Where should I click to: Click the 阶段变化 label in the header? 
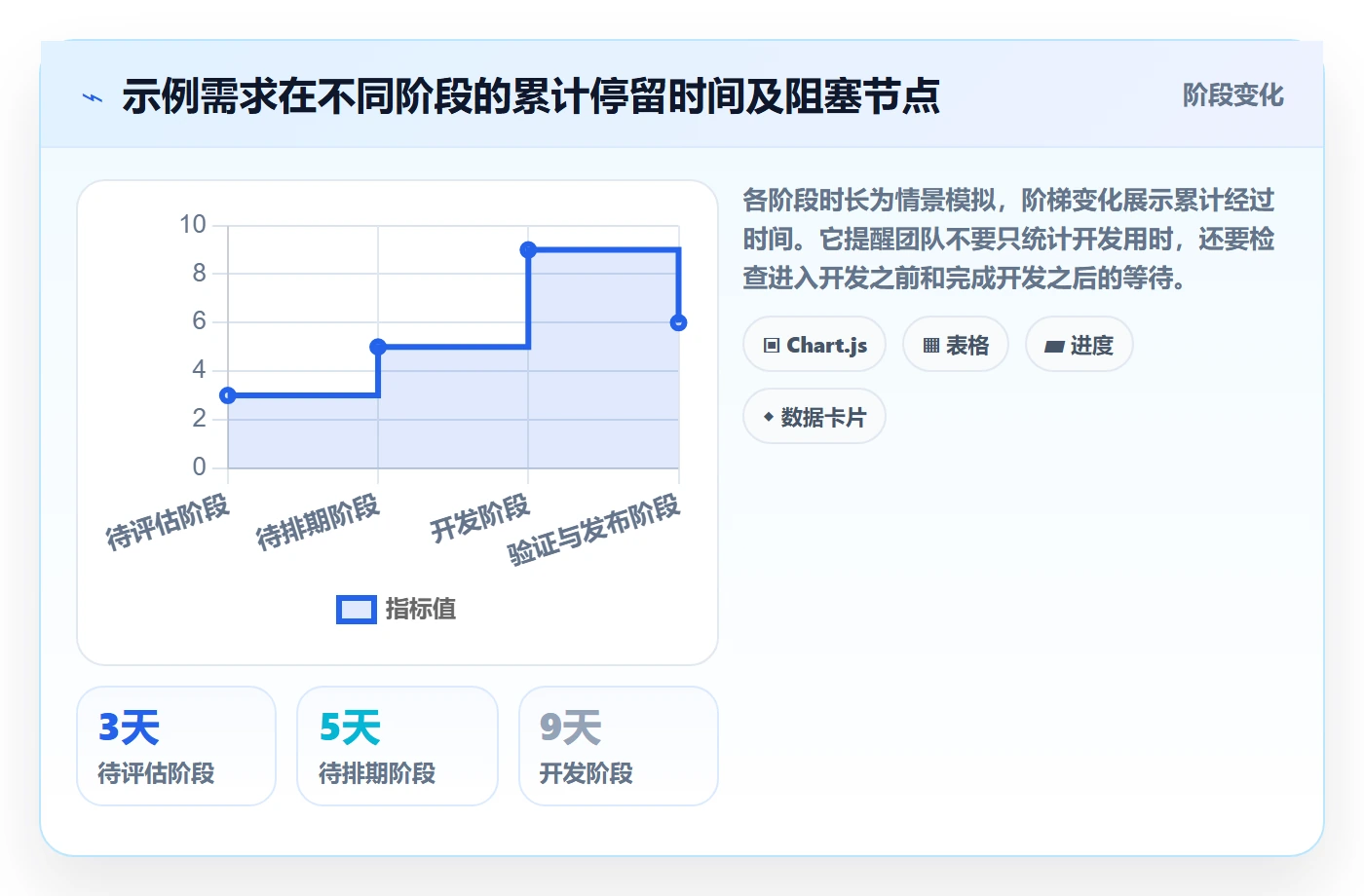1232,95
